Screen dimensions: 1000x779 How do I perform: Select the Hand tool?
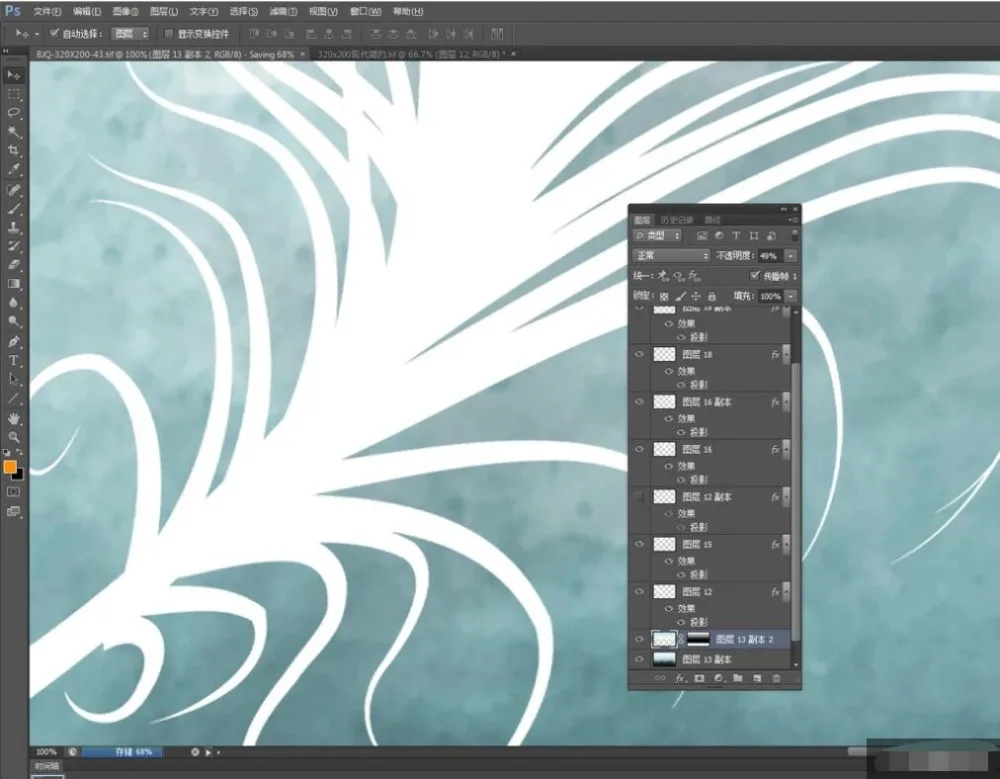[x=13, y=419]
